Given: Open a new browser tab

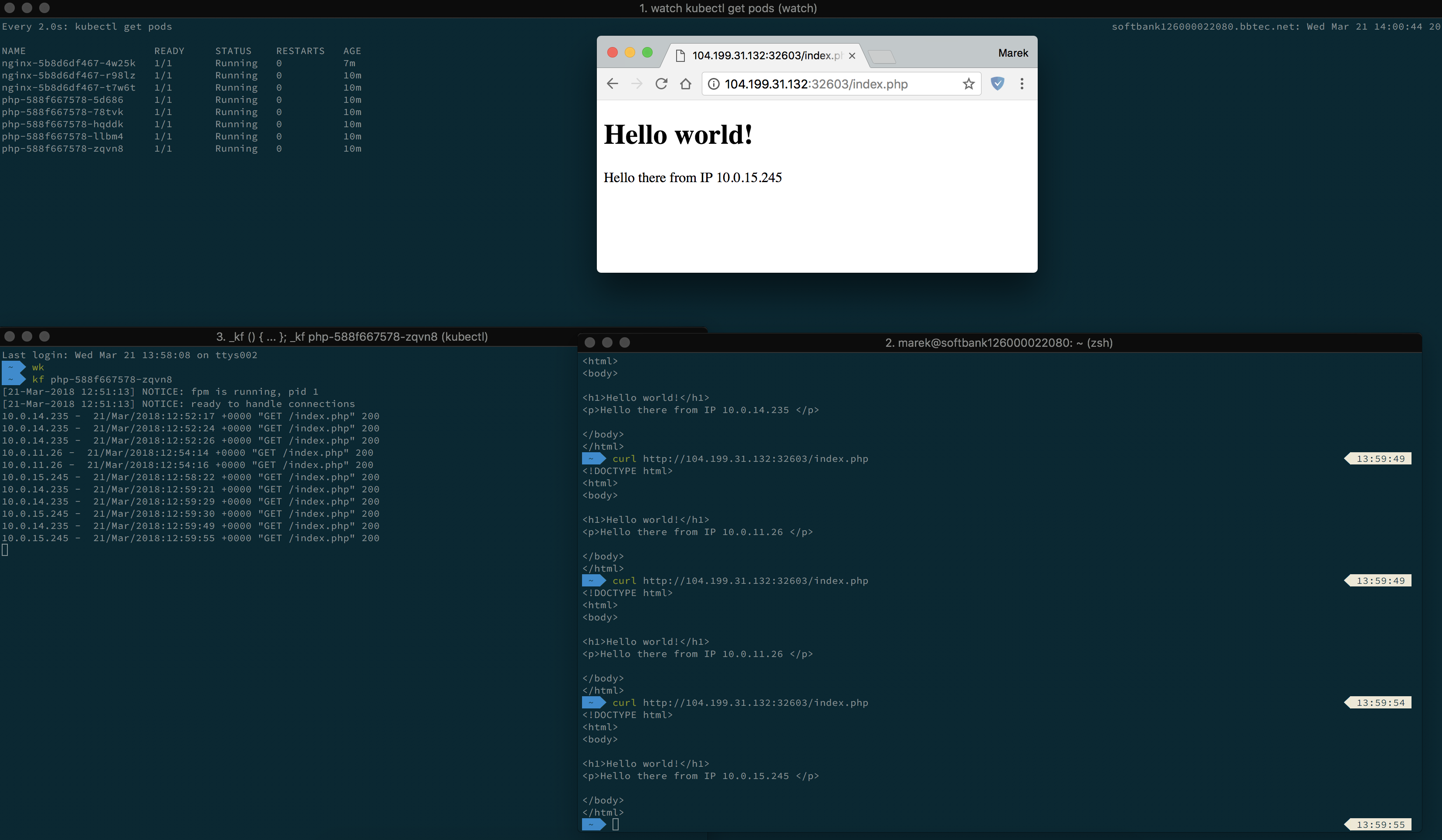Looking at the screenshot, I should 881,56.
